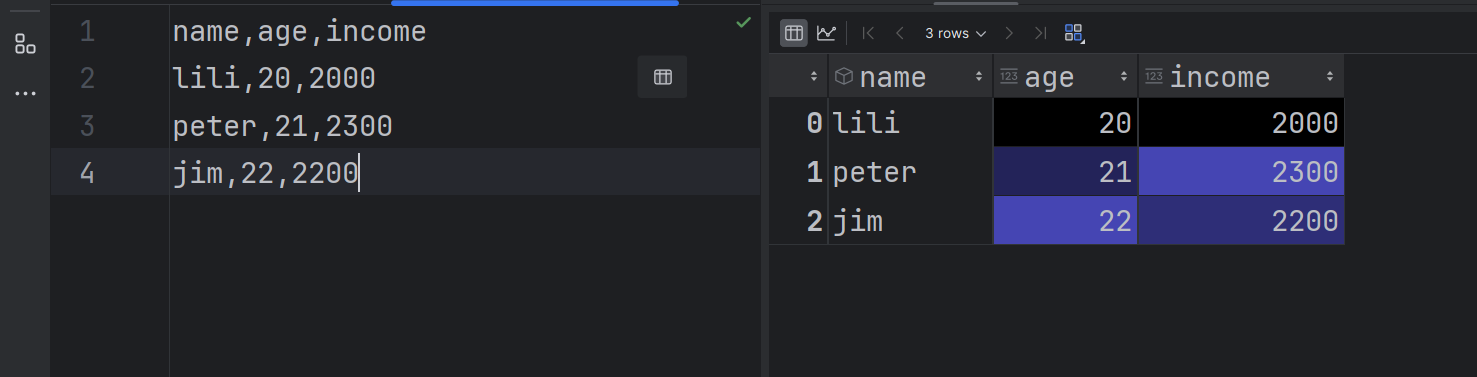
Task: Go to next page of rows
Action: click(1009, 33)
